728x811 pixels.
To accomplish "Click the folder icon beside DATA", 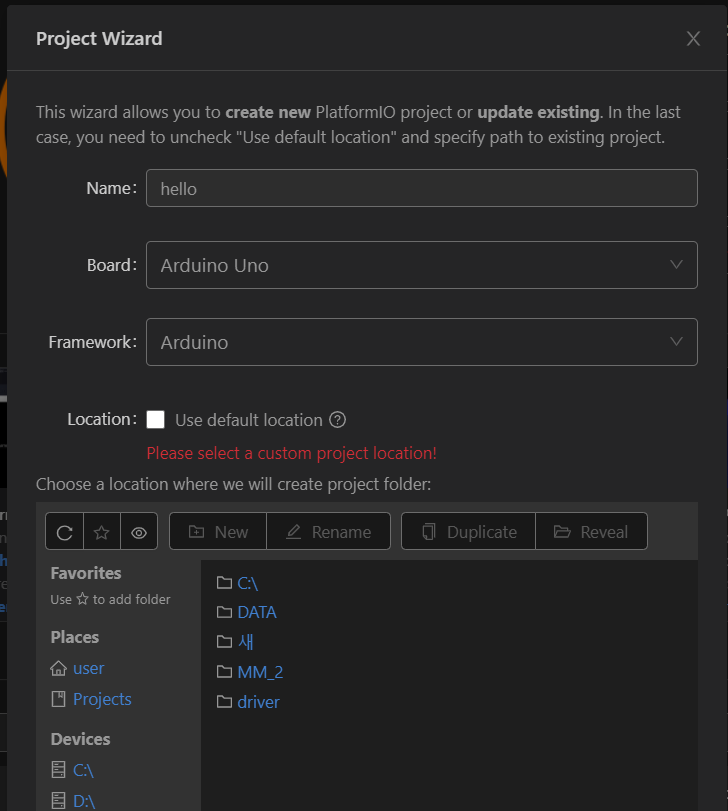I will pos(224,612).
